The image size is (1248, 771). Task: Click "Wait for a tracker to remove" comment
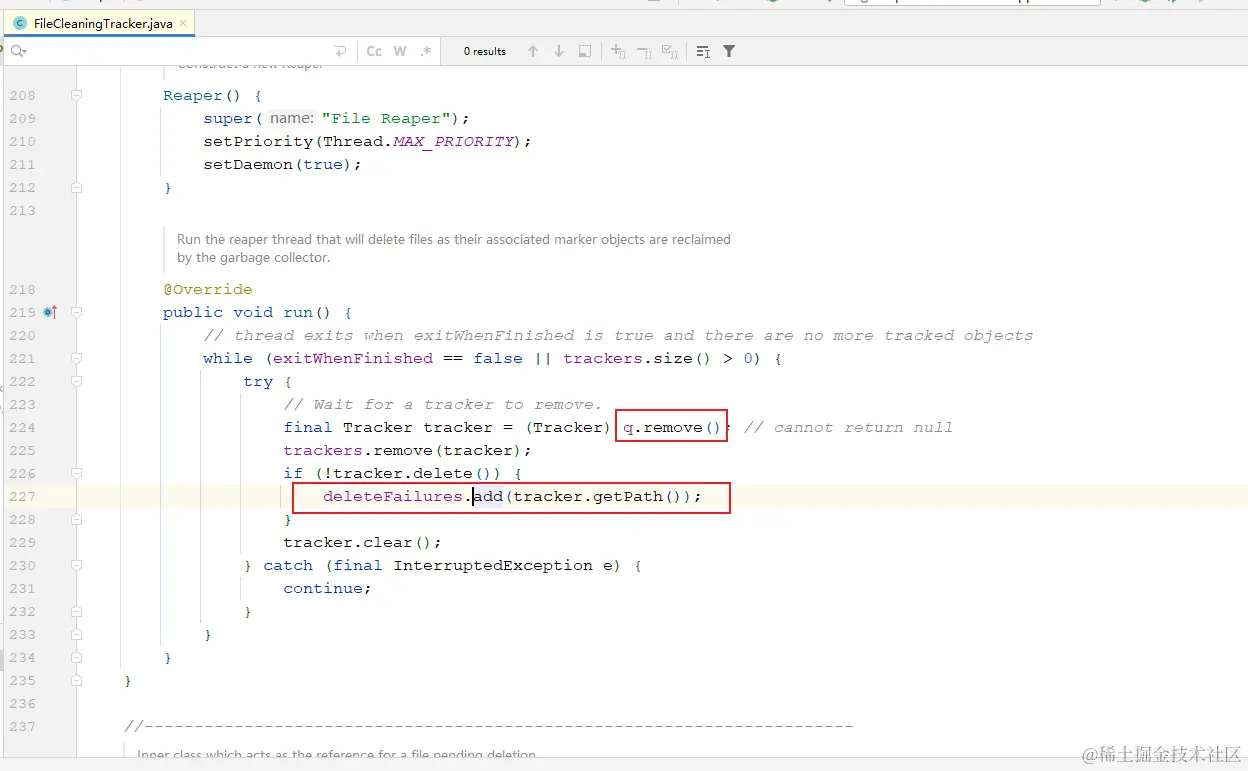443,404
